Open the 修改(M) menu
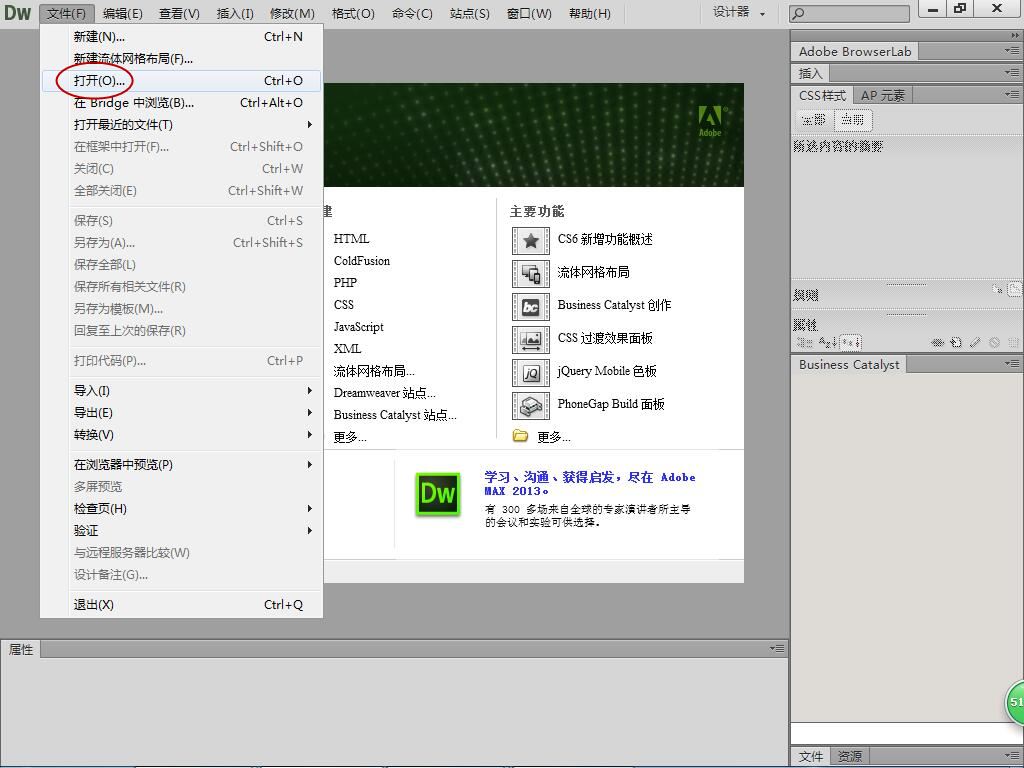This screenshot has width=1024, height=768. tap(292, 13)
